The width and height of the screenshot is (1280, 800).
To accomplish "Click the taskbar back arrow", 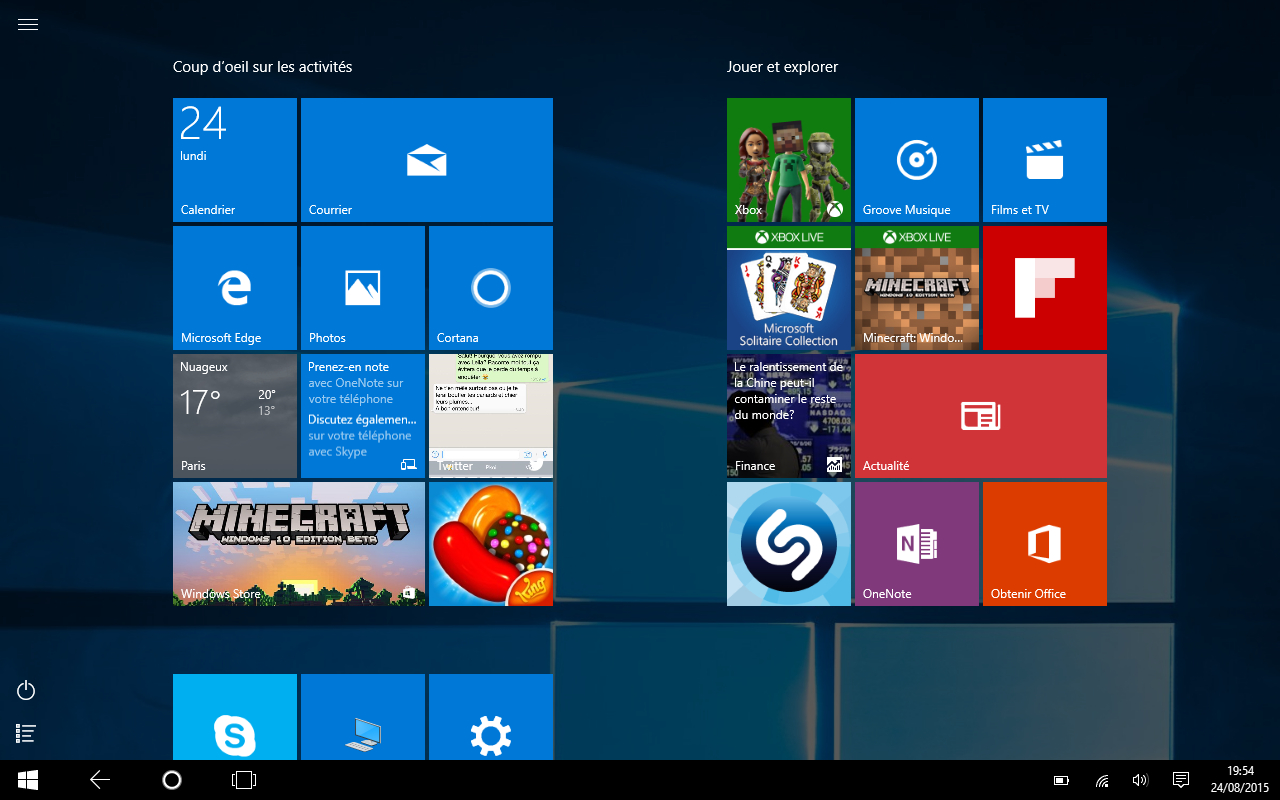I will pos(100,780).
